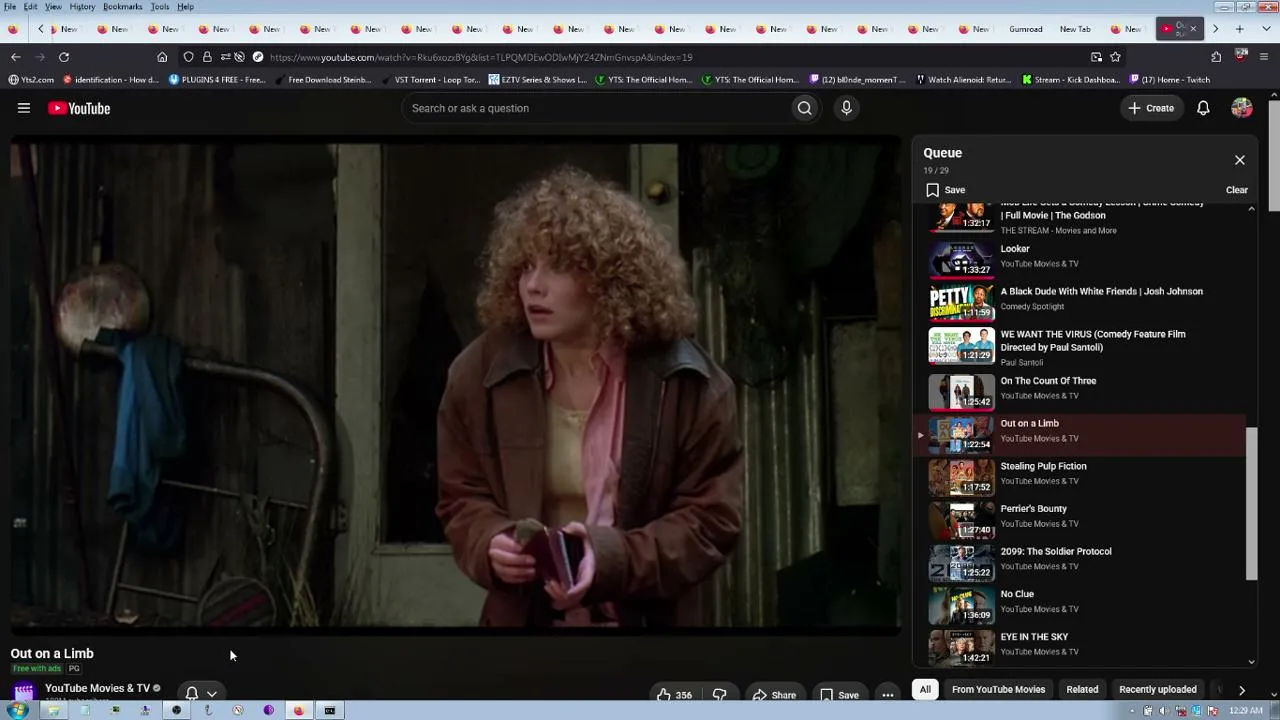Close the Queue panel

[x=1240, y=160]
